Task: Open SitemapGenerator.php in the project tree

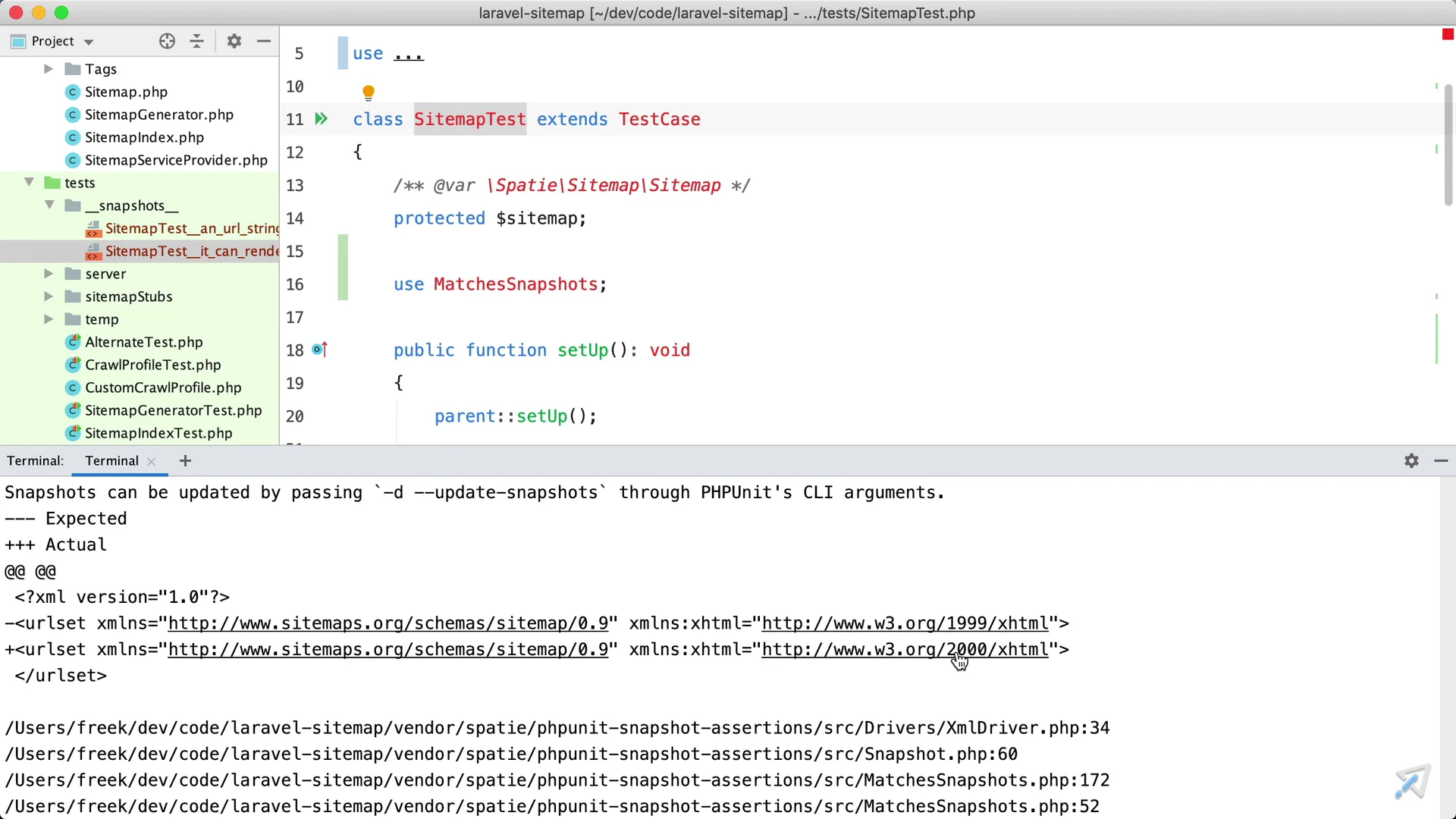Action: (158, 115)
